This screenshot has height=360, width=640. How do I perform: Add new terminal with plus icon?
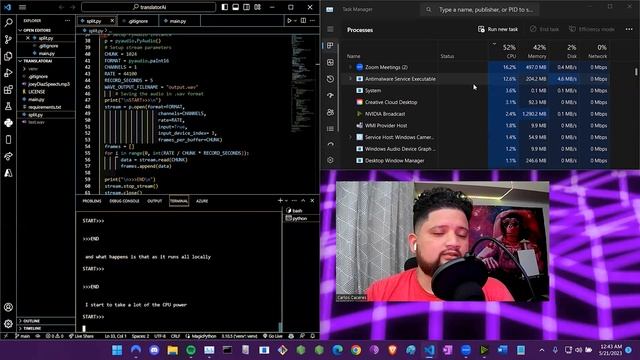tap(280, 200)
